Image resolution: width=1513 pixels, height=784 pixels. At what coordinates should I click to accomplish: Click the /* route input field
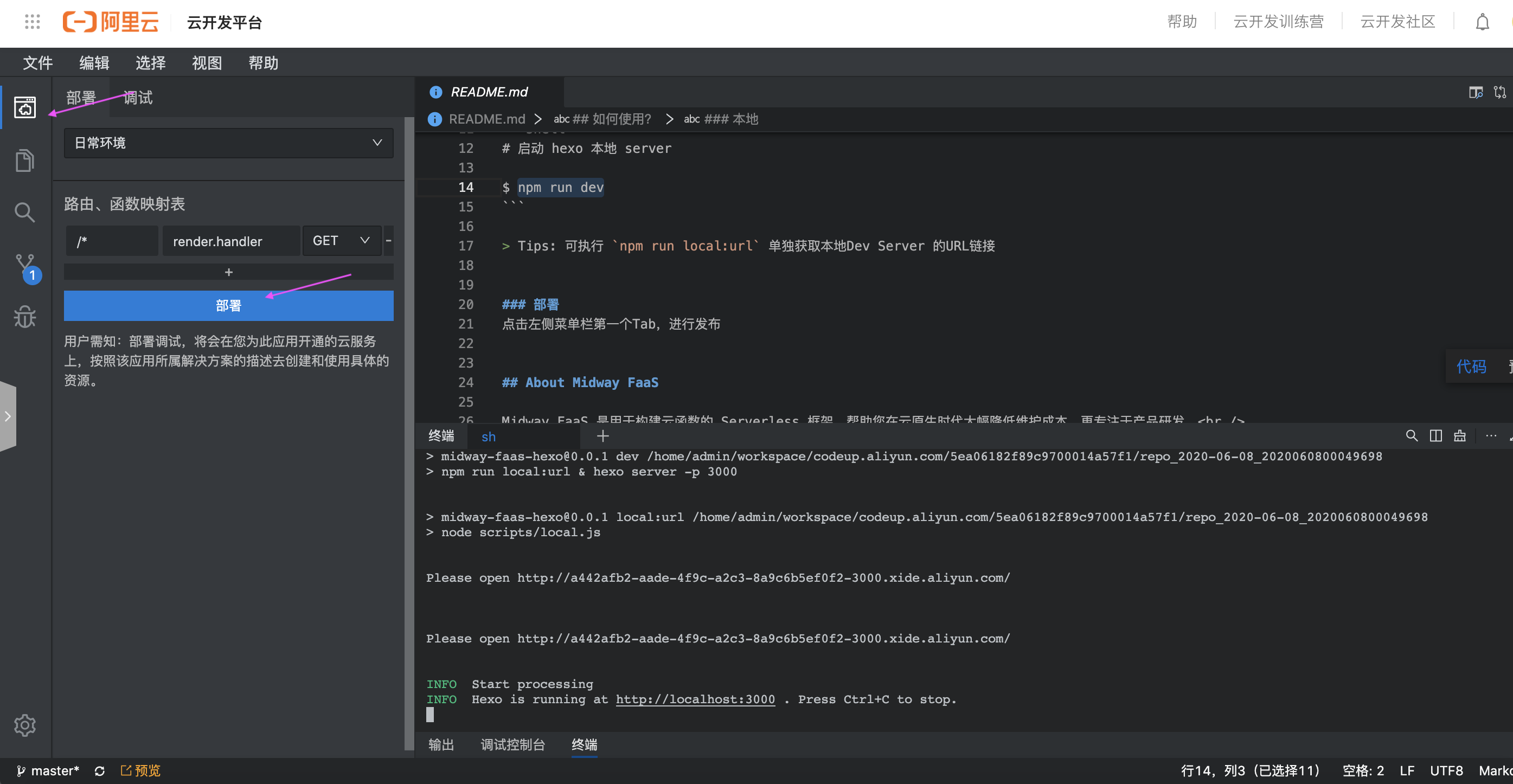[112, 241]
